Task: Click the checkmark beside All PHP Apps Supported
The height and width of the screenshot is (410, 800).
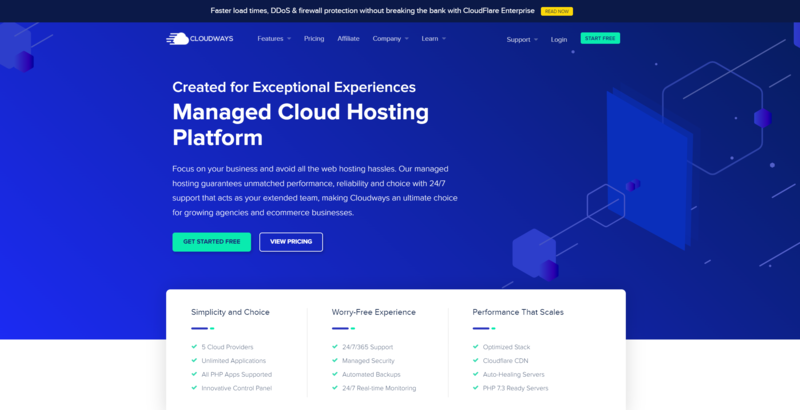Action: click(194, 374)
